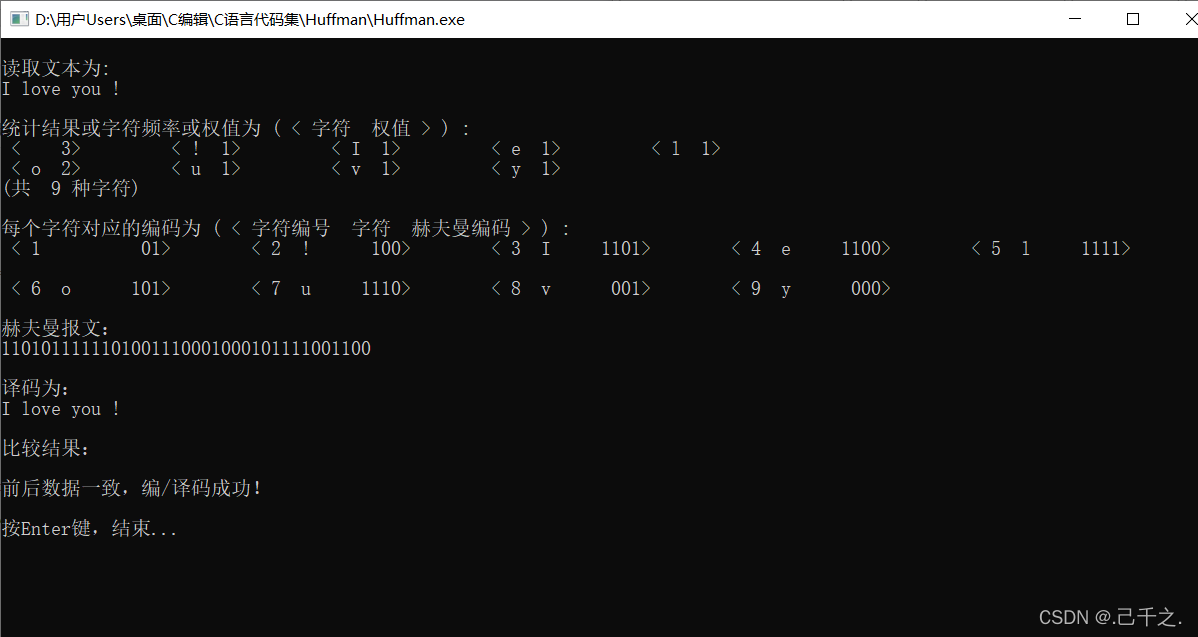Select the "< I 1>" frequency entry
The image size is (1198, 637).
366,148
